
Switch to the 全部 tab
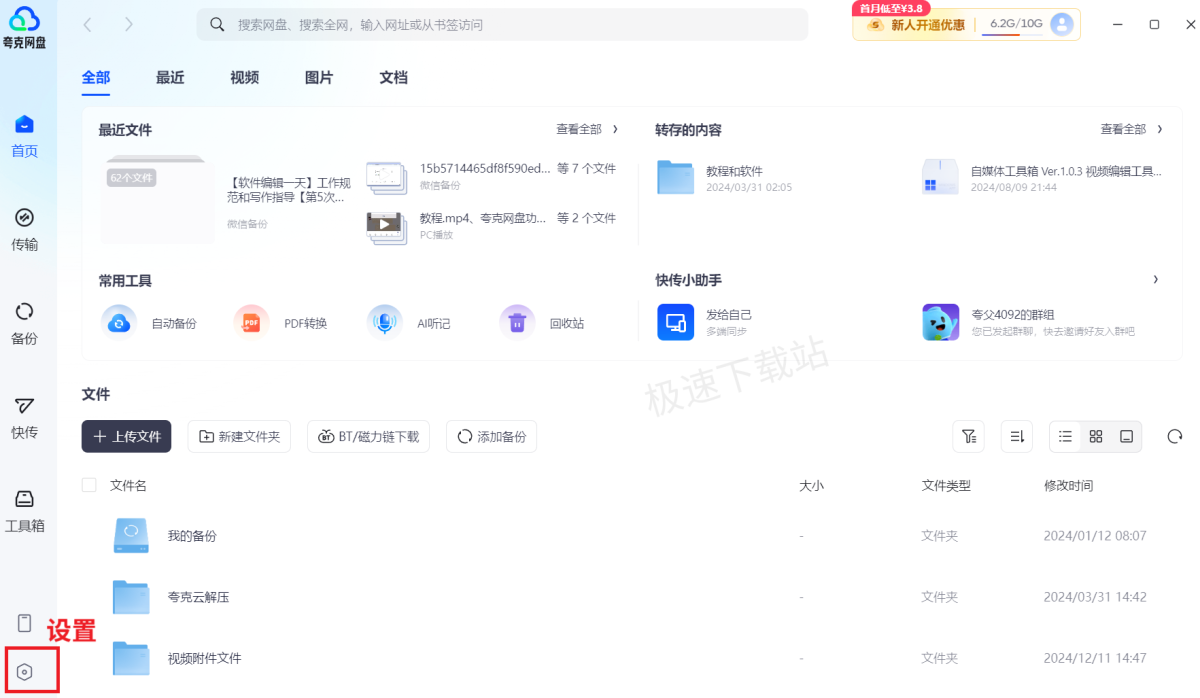96,77
